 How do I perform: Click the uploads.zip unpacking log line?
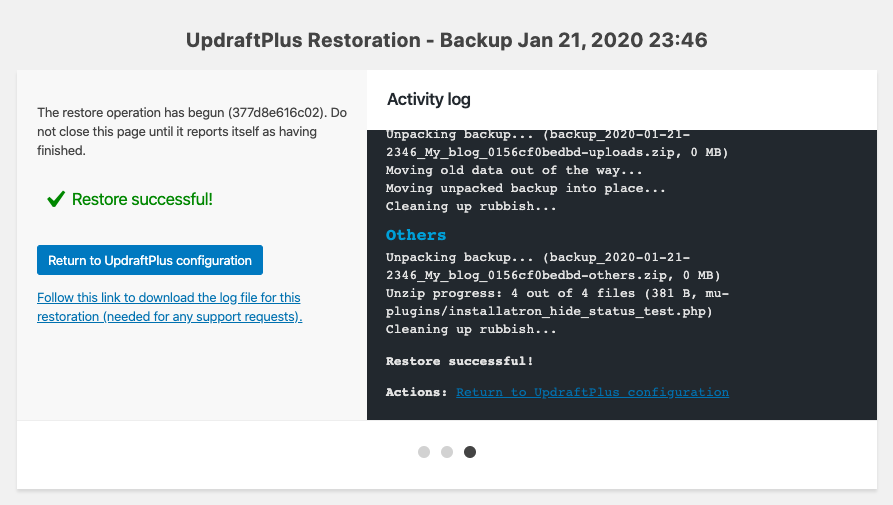[557, 143]
